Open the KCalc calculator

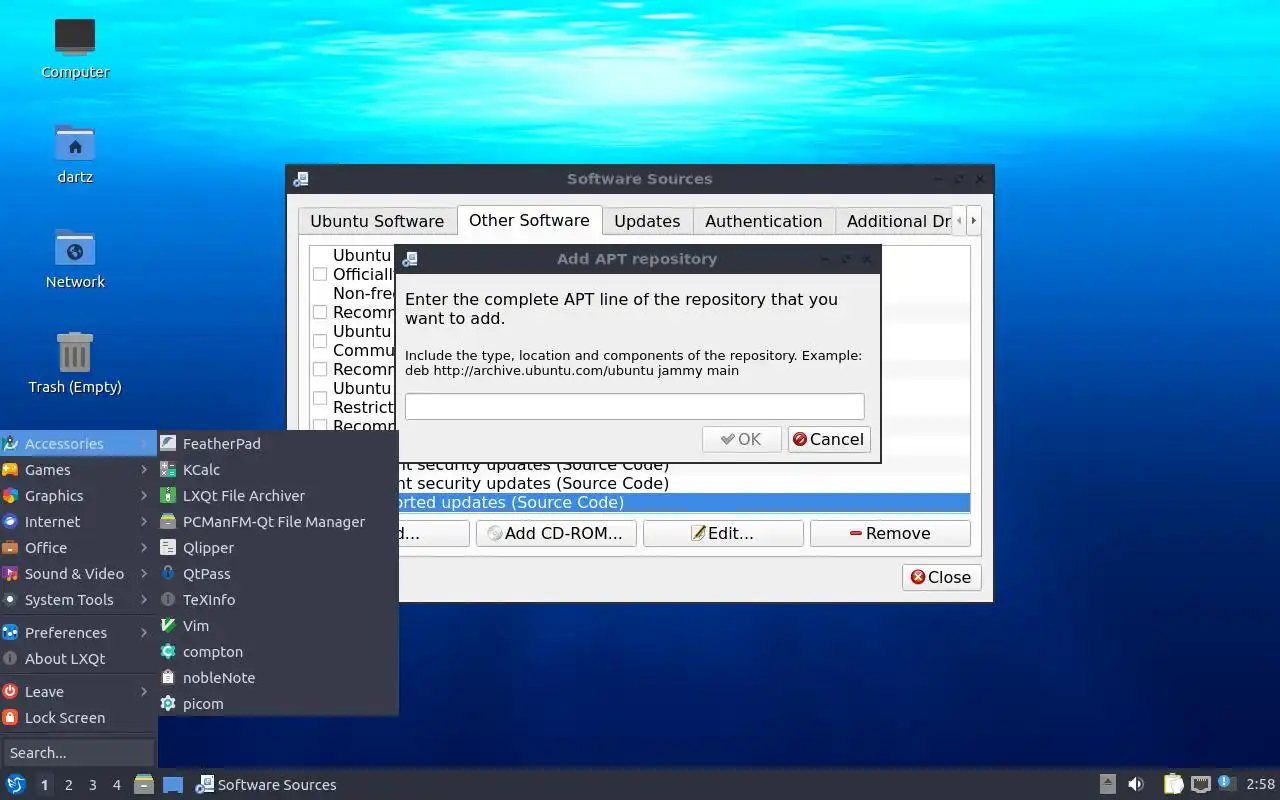(278, 470)
